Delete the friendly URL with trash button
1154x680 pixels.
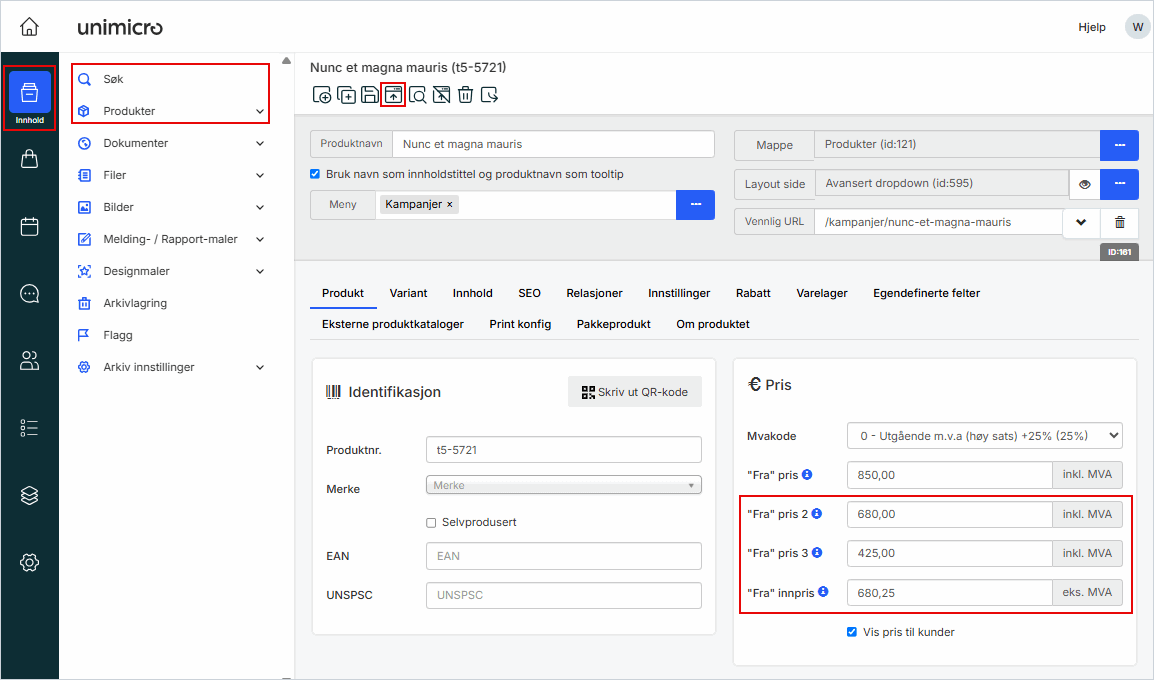pos(1119,222)
